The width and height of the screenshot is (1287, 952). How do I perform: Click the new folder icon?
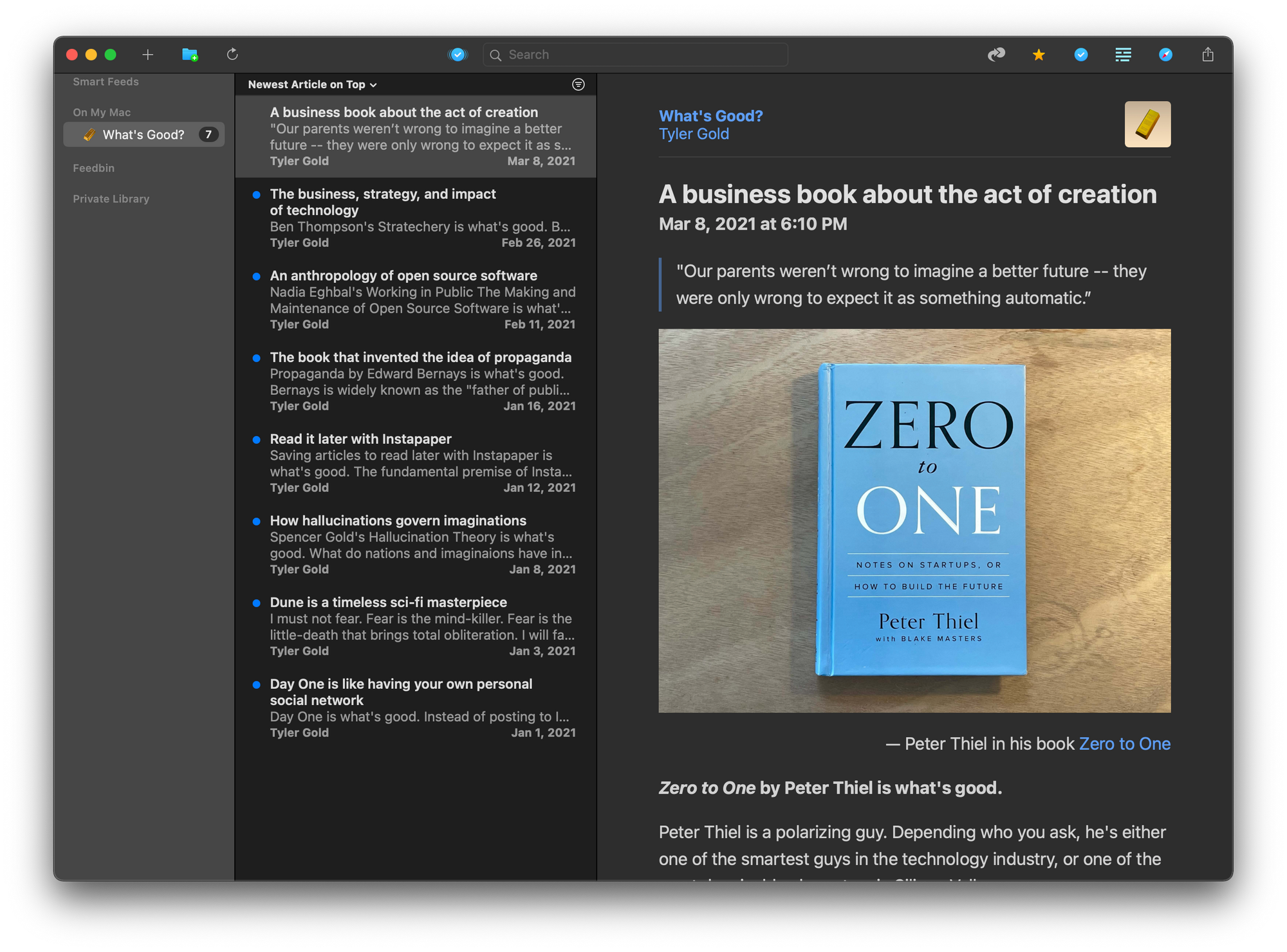tap(190, 55)
